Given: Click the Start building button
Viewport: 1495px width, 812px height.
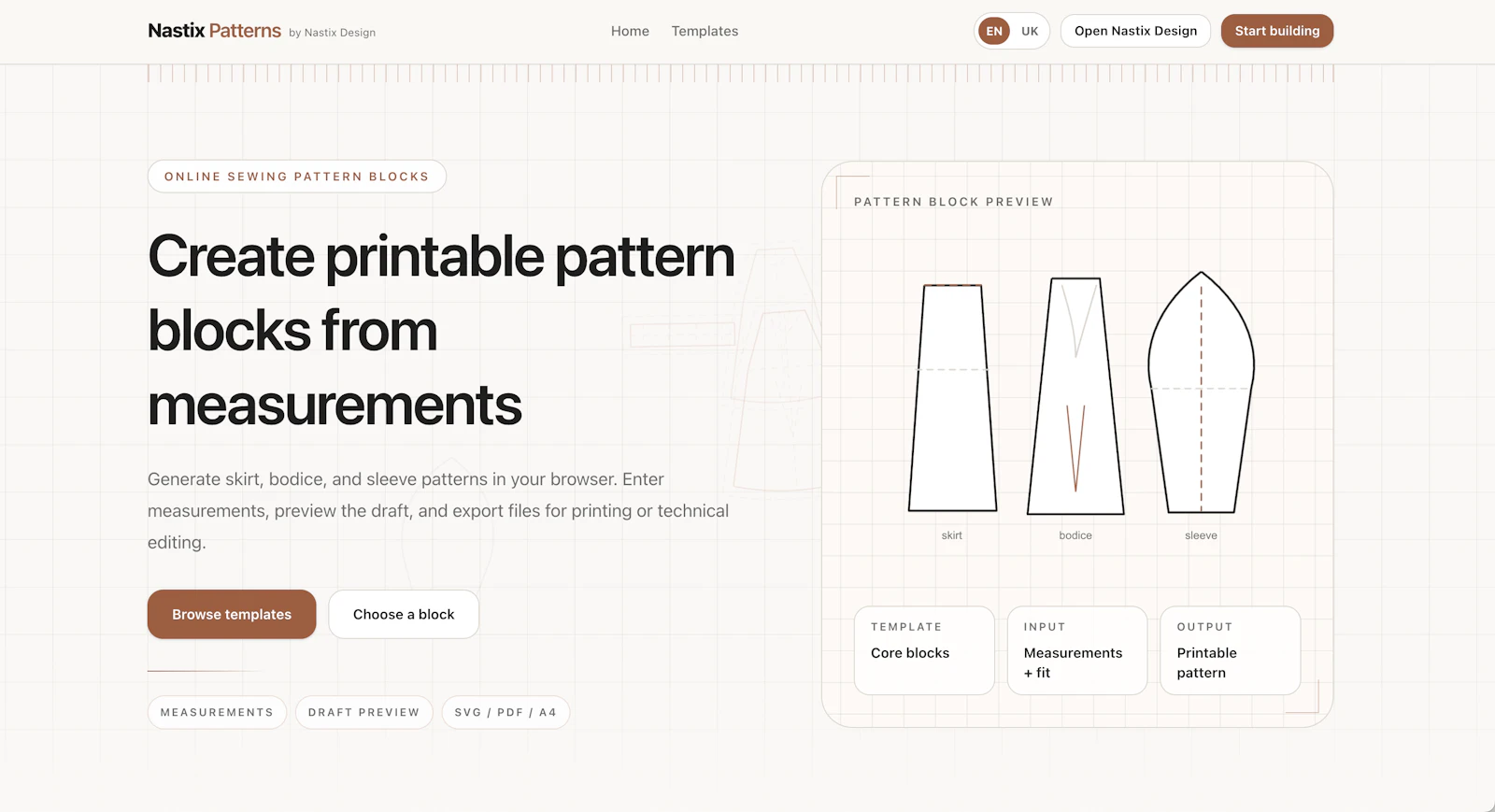Looking at the screenshot, I should (1277, 31).
